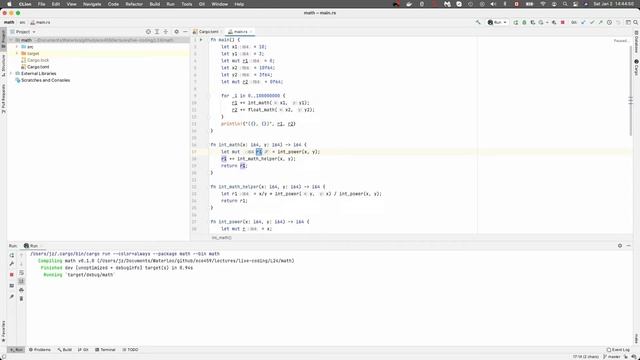Click the Git commit checkmark icon
Viewport: 640px width, 360px height.
592,22
